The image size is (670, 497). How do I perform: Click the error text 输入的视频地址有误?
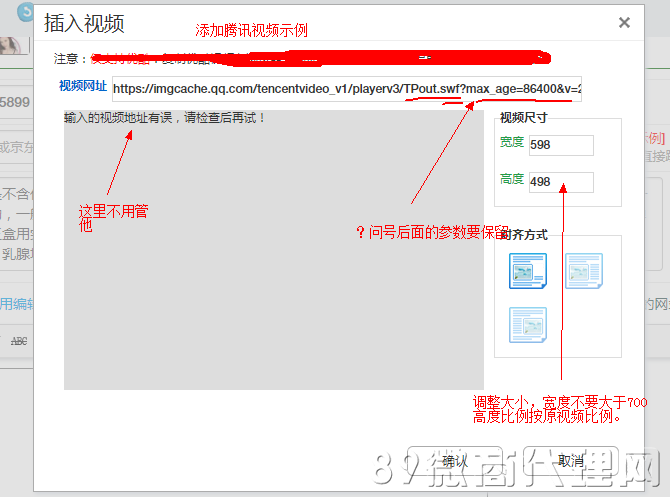pos(118,118)
